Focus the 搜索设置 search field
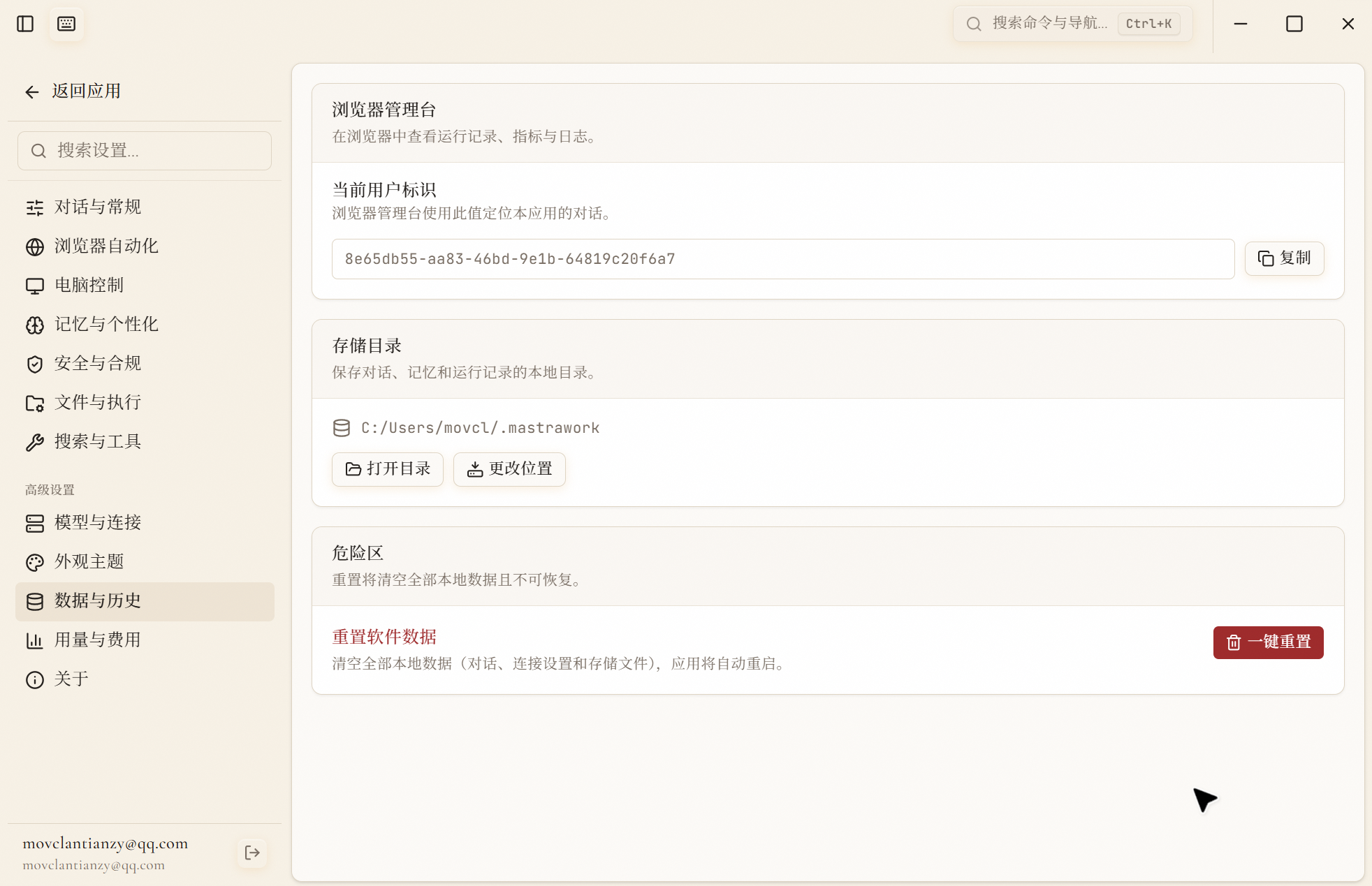 pyautogui.click(x=145, y=151)
